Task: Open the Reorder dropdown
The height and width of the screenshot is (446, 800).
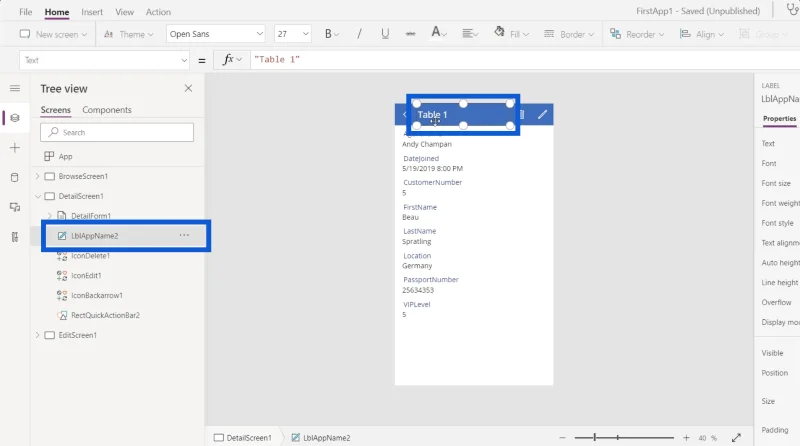Action: (637, 34)
